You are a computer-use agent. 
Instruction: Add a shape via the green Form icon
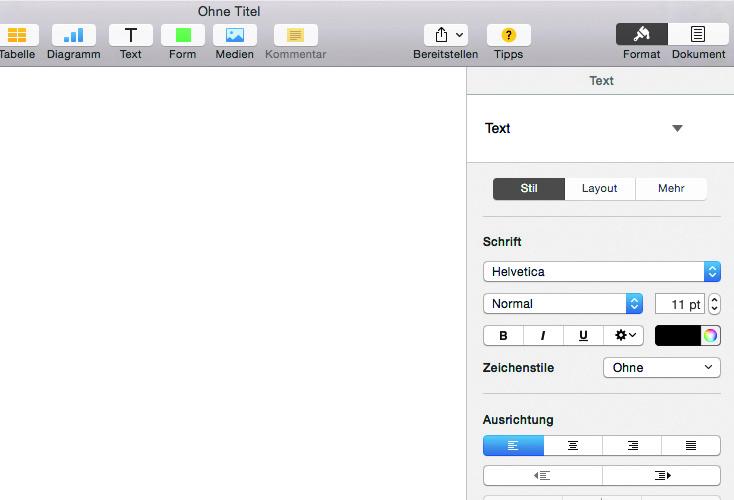click(183, 35)
